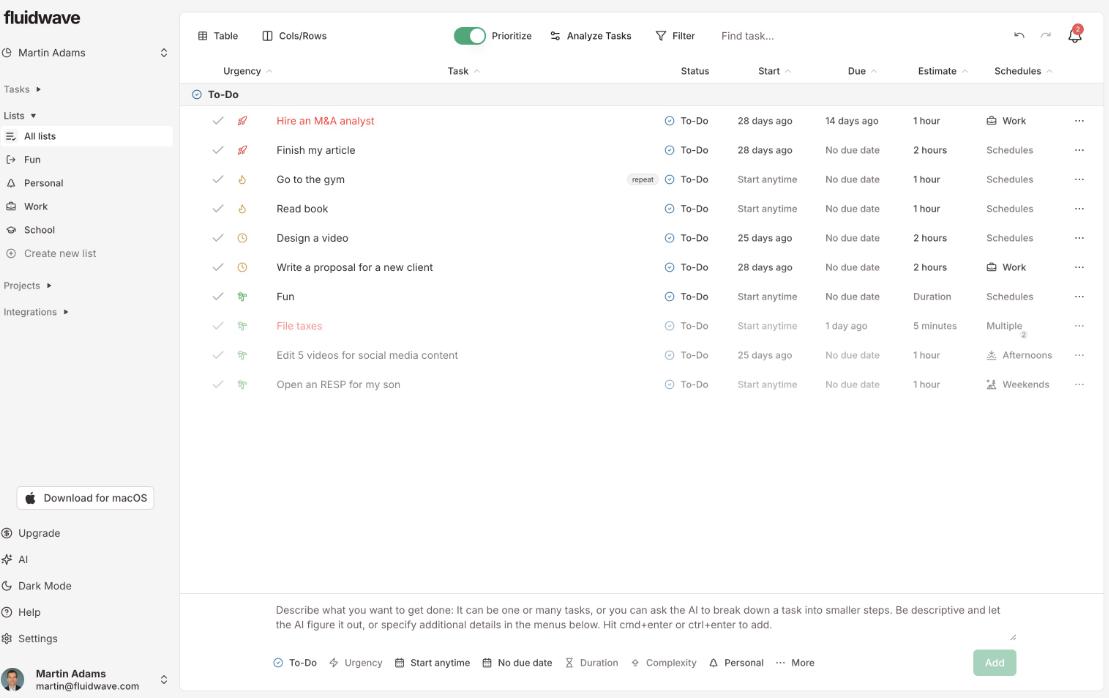Screen dimensions: 1109x698
Task: Click the undo arrow icon
Action: click(x=1019, y=36)
